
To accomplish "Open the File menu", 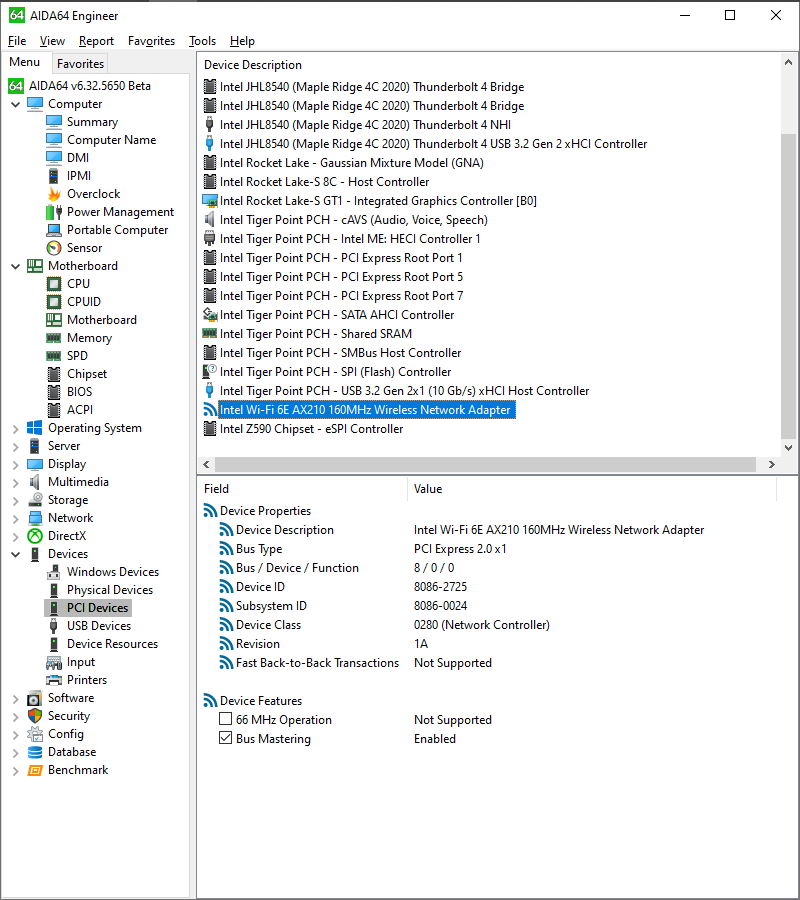I will click(17, 41).
